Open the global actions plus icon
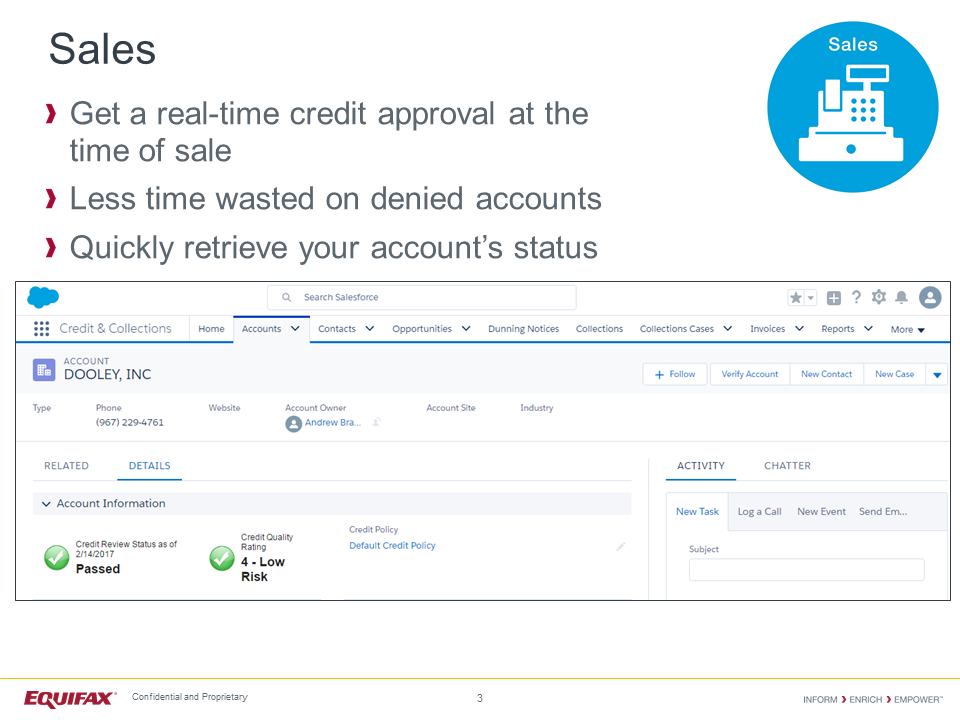The width and height of the screenshot is (960, 720). (x=834, y=298)
